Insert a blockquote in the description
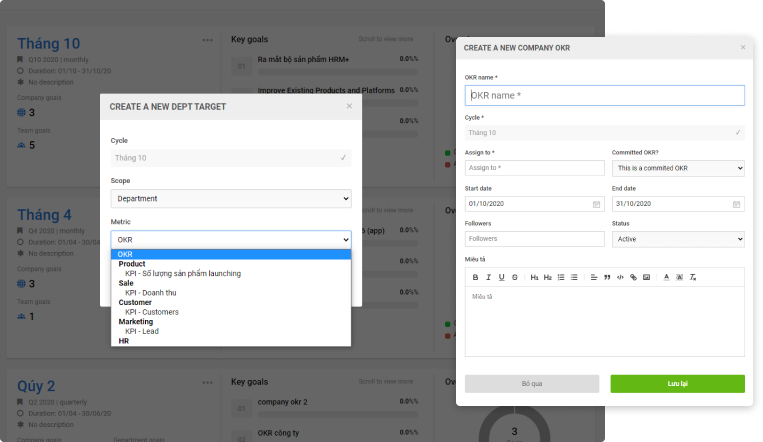This screenshot has width=763, height=442. point(607,276)
